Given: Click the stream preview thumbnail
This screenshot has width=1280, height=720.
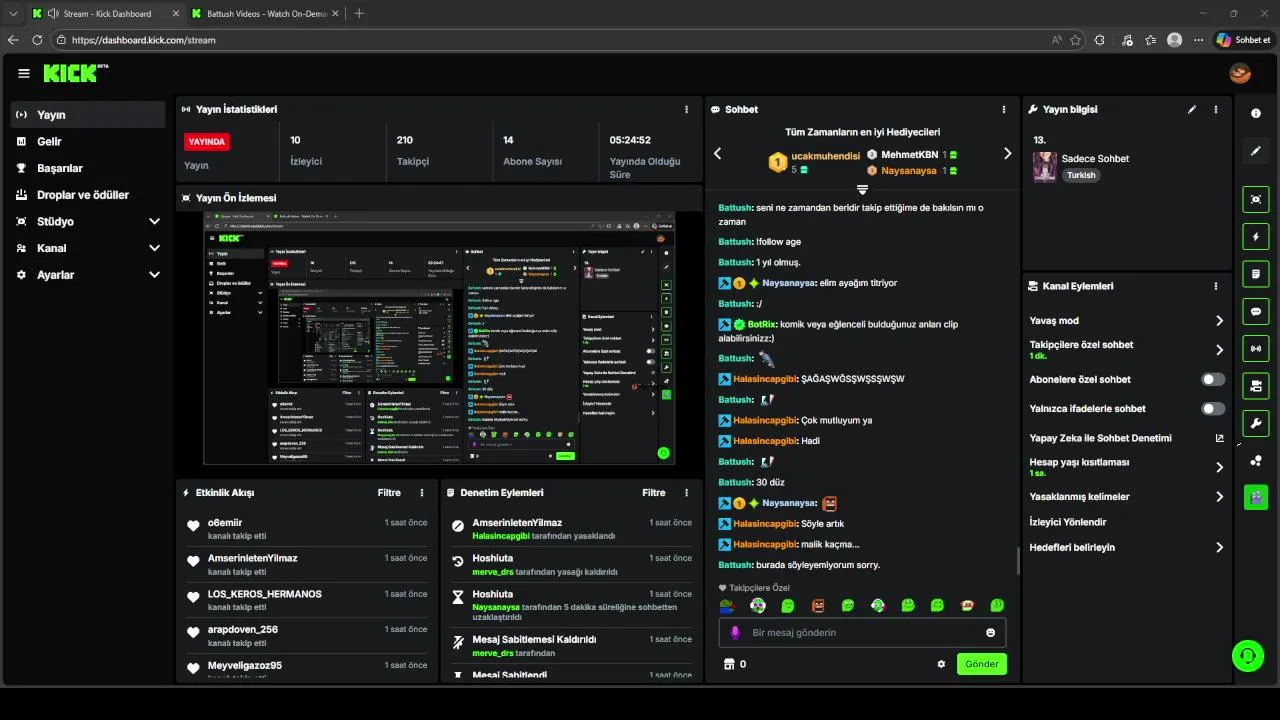Looking at the screenshot, I should click(439, 338).
